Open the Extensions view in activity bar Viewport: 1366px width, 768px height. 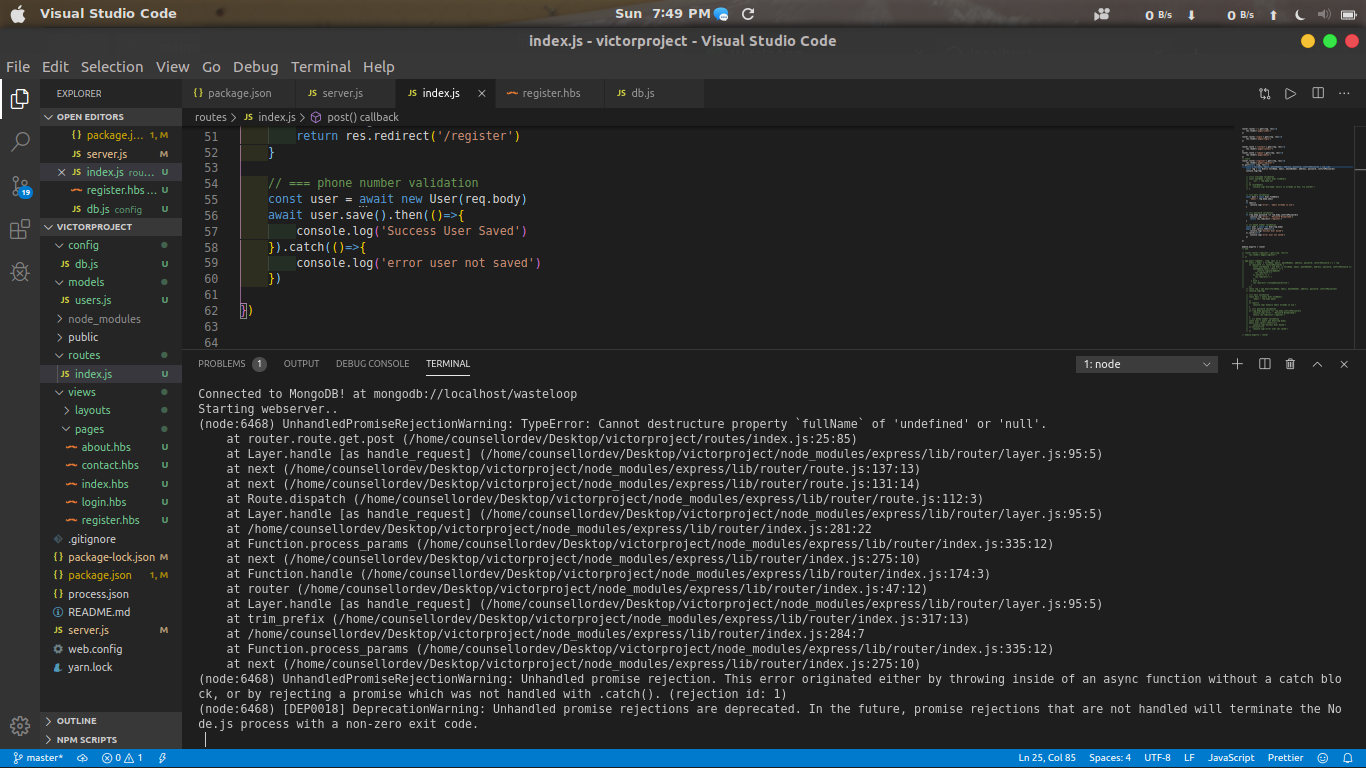pos(19,230)
